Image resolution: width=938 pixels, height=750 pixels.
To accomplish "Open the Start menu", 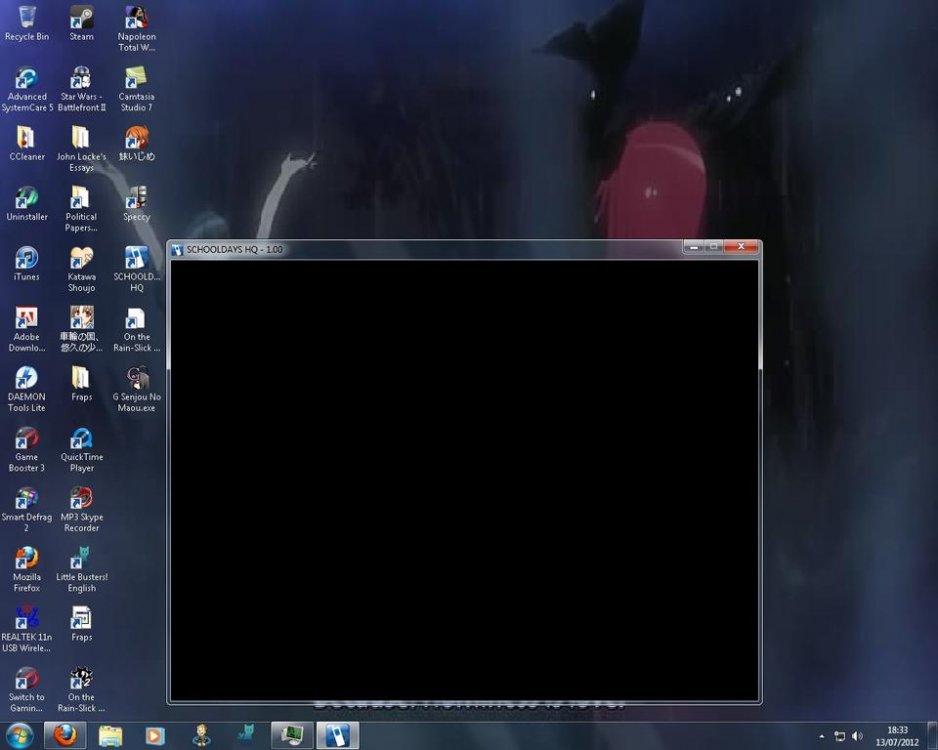I will (x=20, y=735).
